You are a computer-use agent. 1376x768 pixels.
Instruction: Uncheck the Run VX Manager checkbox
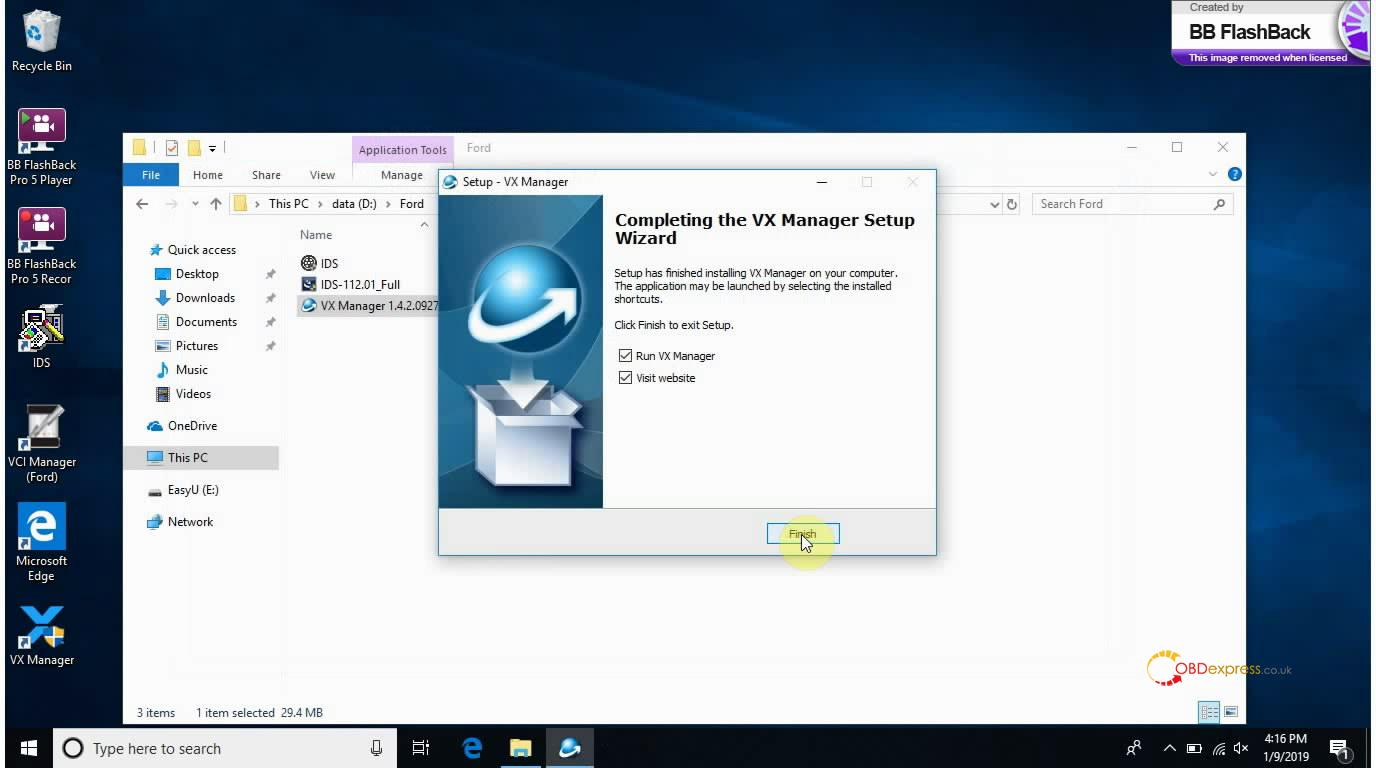point(626,356)
